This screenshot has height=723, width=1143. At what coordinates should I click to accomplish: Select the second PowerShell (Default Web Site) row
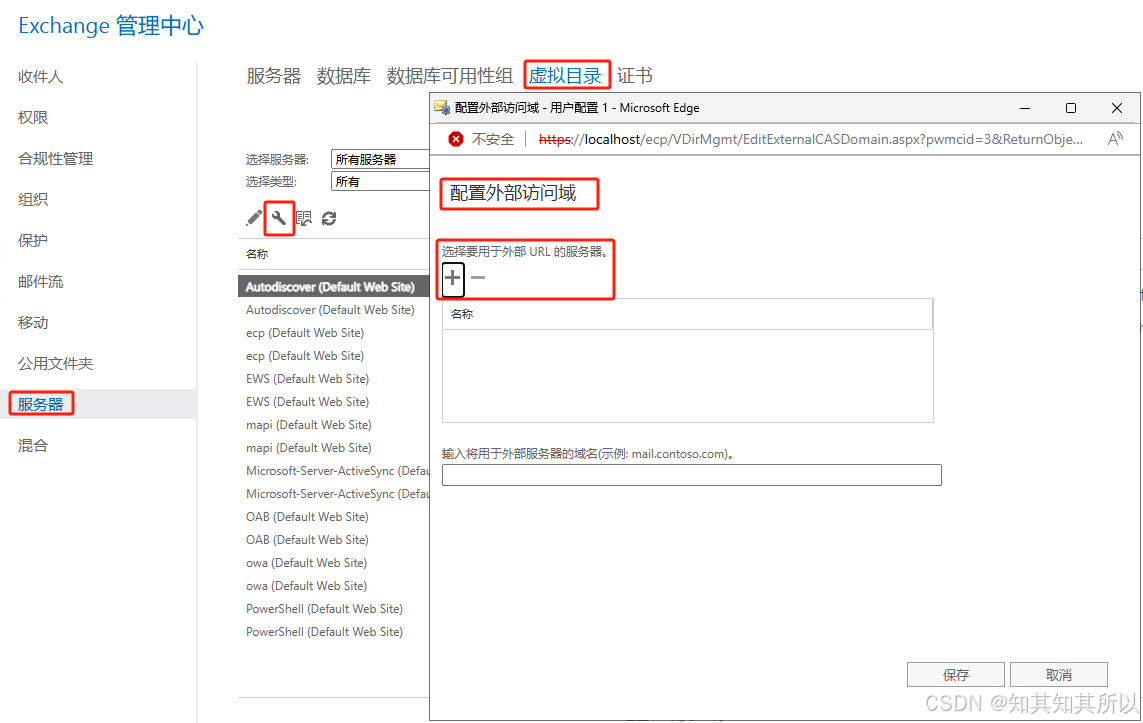point(334,632)
